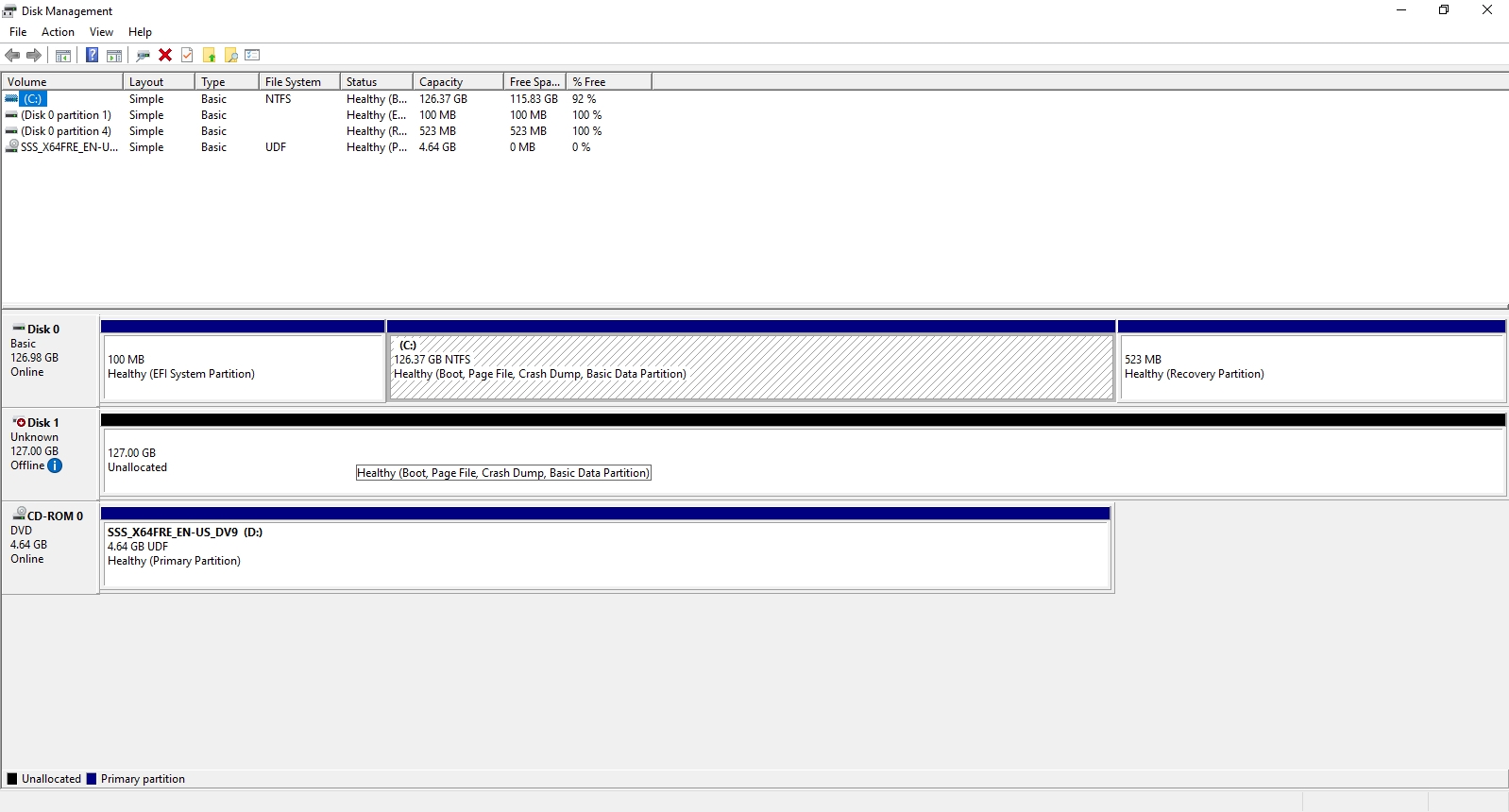Select the (C:) 126.37 GB NTFS partition block

pos(752,366)
